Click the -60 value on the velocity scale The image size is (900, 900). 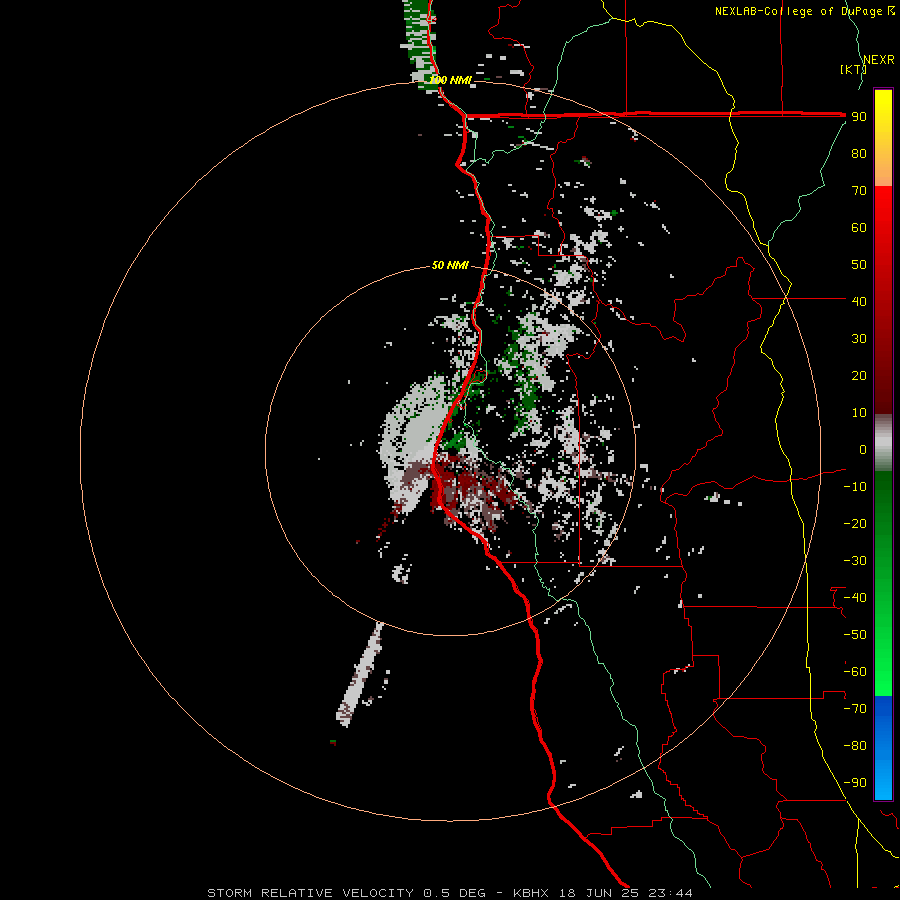[855, 672]
